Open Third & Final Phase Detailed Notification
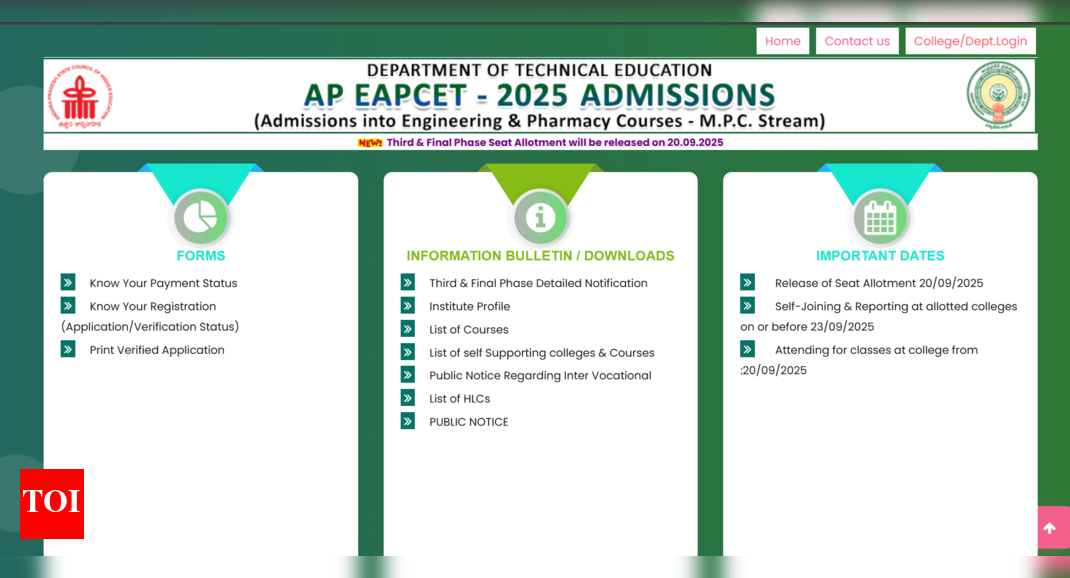The height and width of the screenshot is (578, 1070). pyautogui.click(x=538, y=283)
